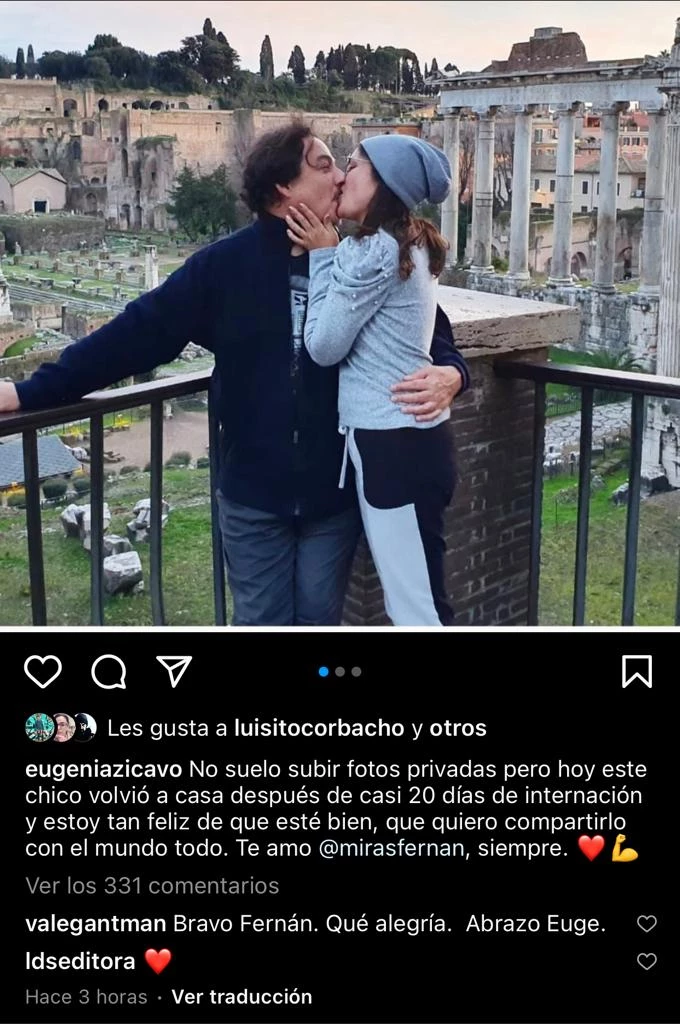Open valegantman commenter profile
The height and width of the screenshot is (1024, 680).
click(x=95, y=923)
